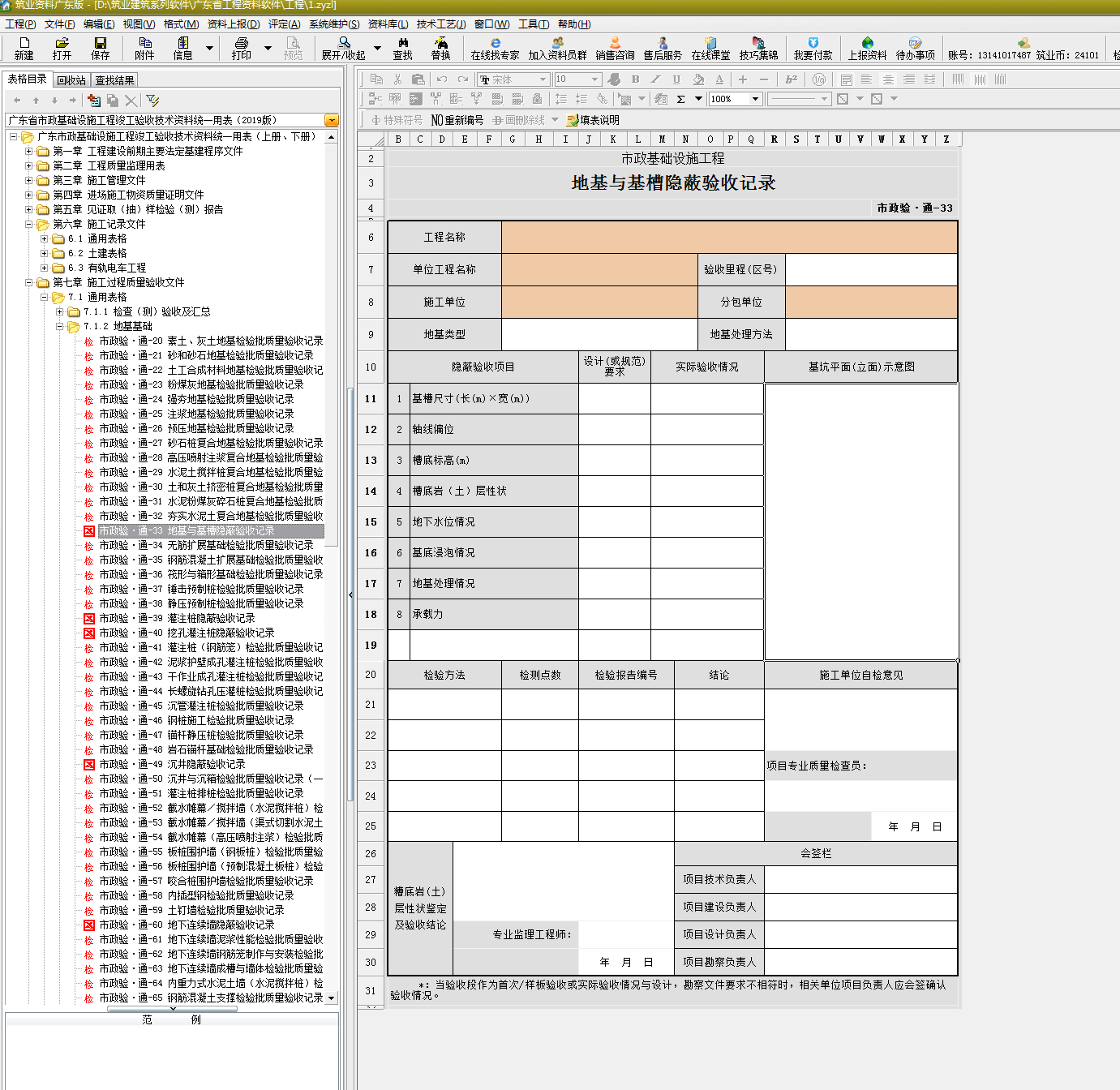This screenshot has height=1090, width=1120.
Task: Switch to the 查找结果 tab
Action: coord(114,80)
